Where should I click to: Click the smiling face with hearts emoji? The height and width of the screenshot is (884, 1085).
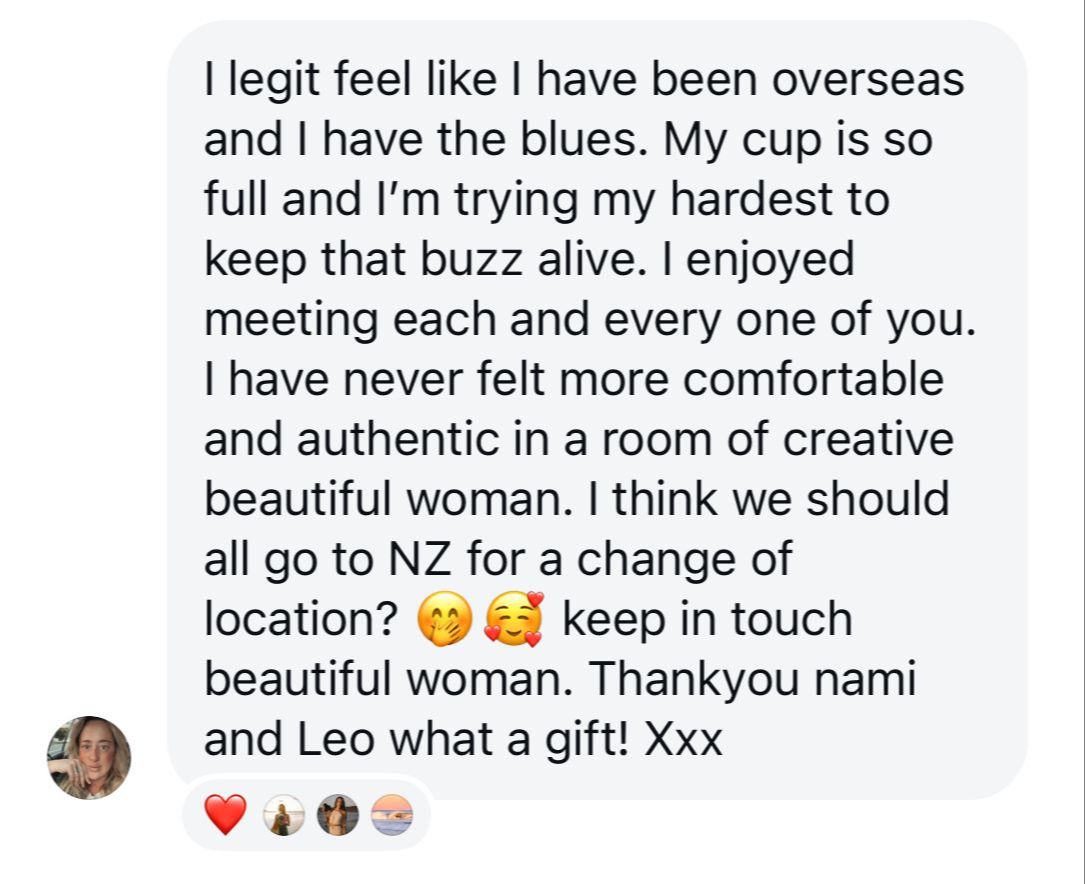(x=514, y=619)
